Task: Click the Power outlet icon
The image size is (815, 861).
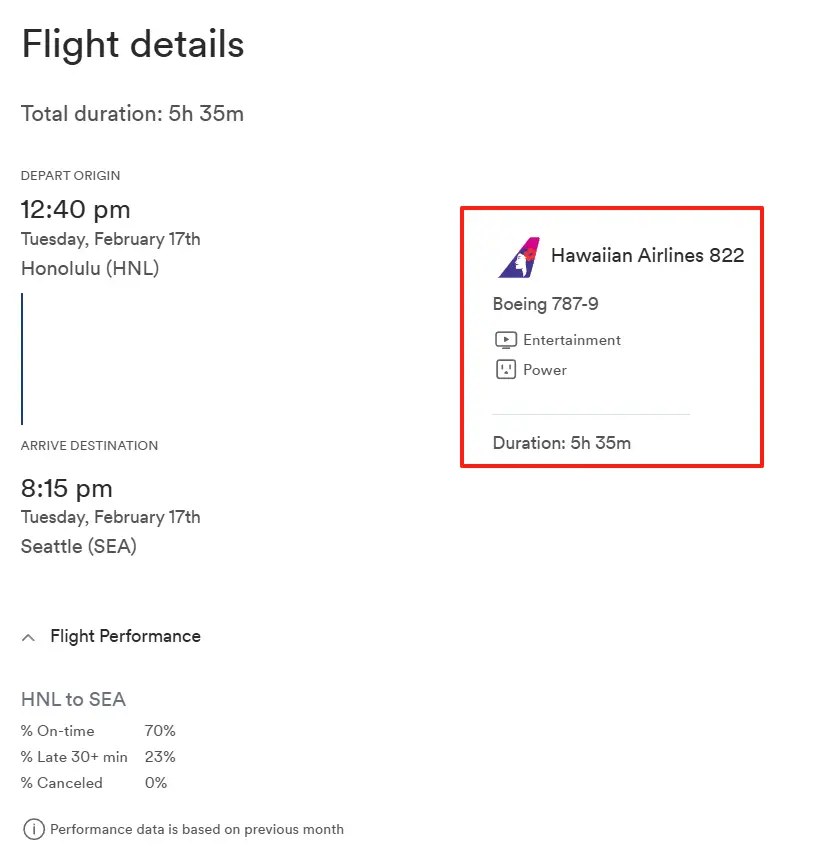Action: tap(506, 370)
